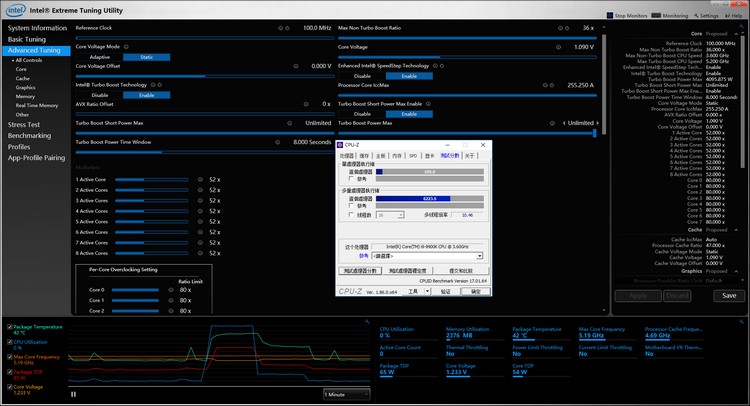Pause the monitoring graph
Image resolution: width=750 pixels, height=406 pixels.
(73, 394)
